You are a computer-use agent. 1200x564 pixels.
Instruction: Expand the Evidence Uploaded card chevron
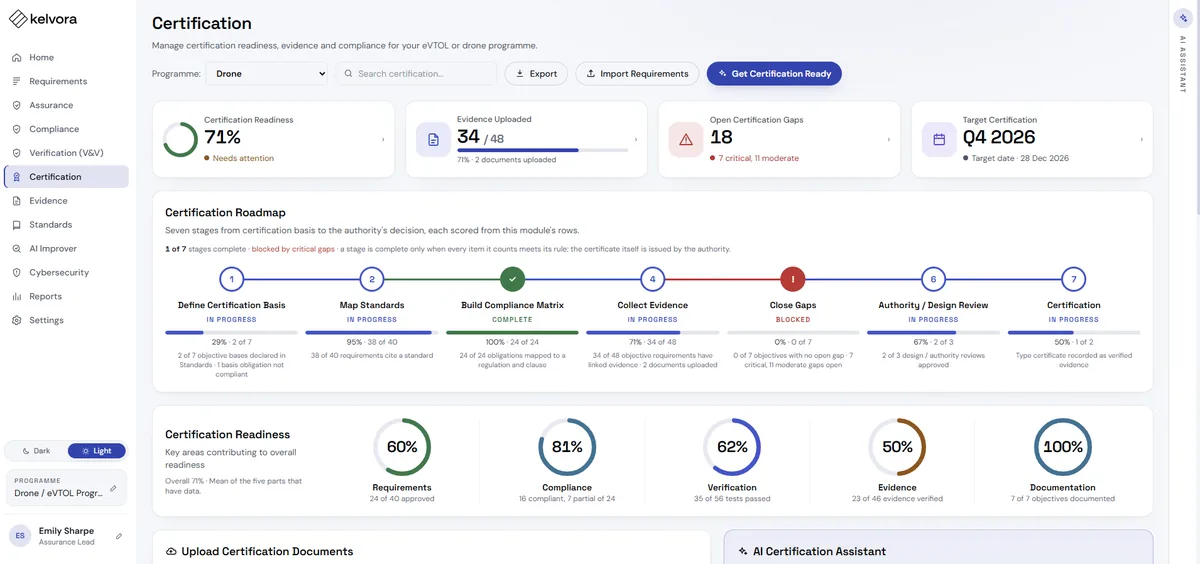636,140
